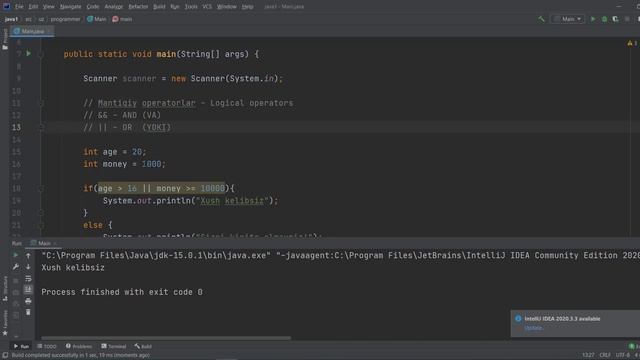This screenshot has height=360, width=640.
Task: Open the VCS menu
Action: (x=207, y=7)
